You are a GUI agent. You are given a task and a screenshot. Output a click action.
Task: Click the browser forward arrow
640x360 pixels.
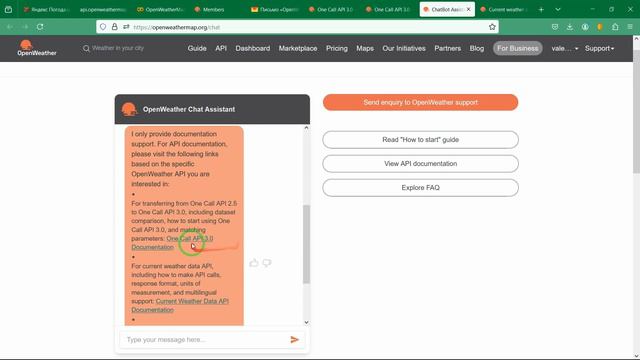(25, 27)
